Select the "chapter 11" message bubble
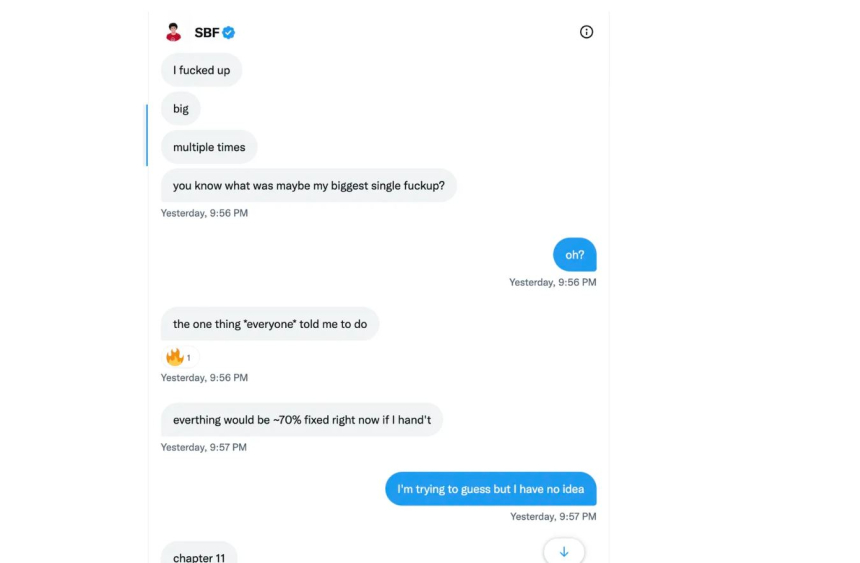Screen dimensions: 860x563 [x=199, y=554]
